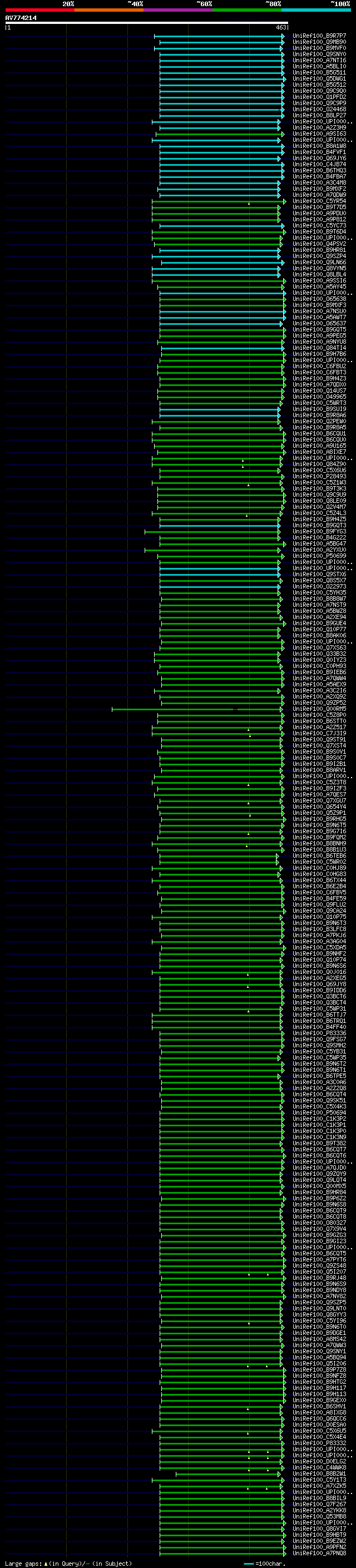356x1568 pixels.
Task: Select the query name AV774214
Action: click(x=21, y=18)
